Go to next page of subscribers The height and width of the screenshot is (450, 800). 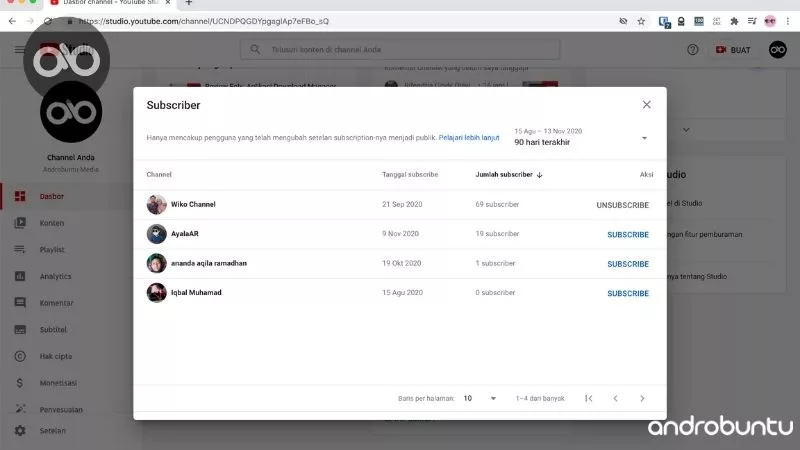[642, 398]
